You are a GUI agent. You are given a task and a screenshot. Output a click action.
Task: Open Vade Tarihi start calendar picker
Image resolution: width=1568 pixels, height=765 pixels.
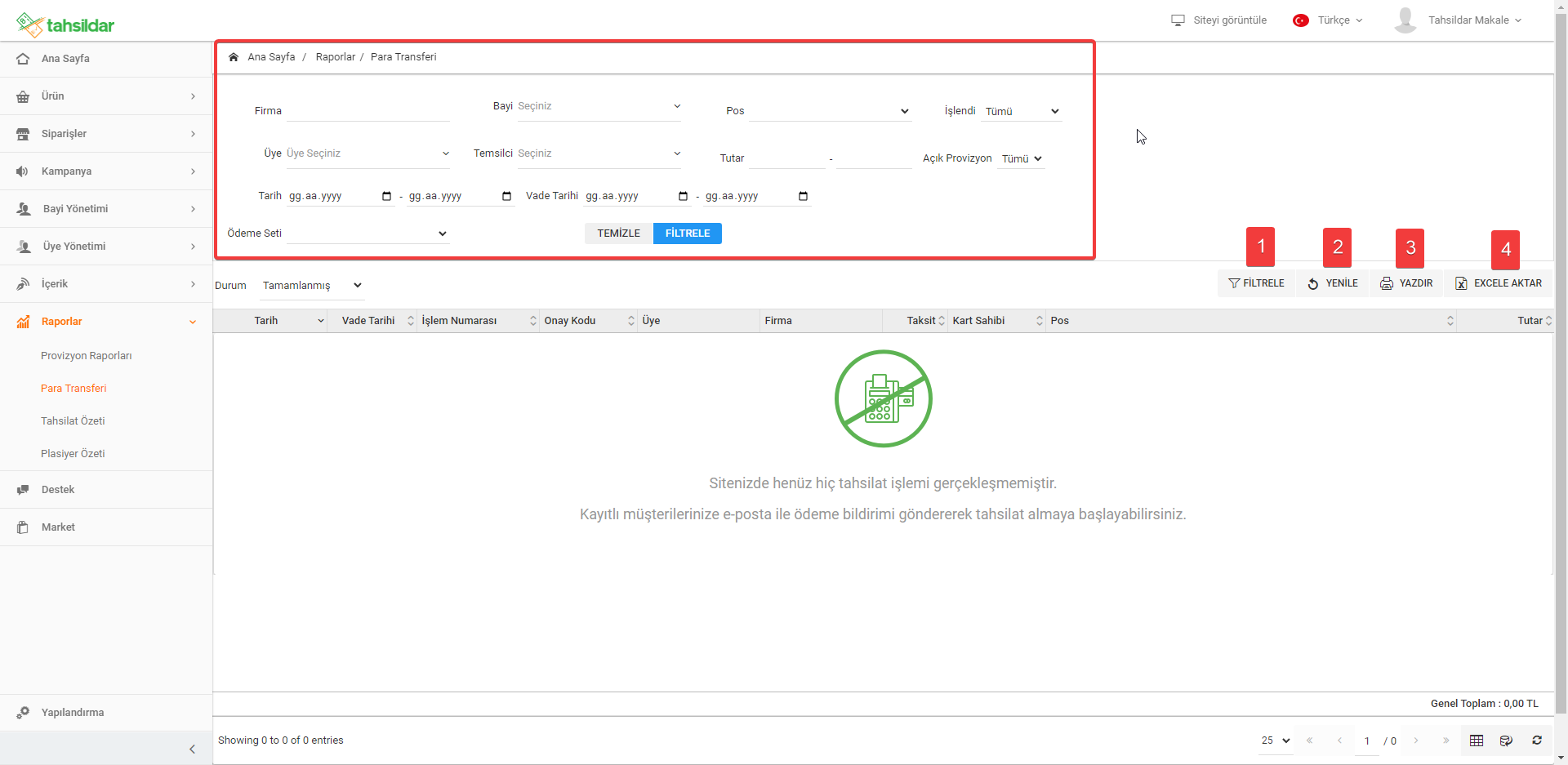(683, 196)
